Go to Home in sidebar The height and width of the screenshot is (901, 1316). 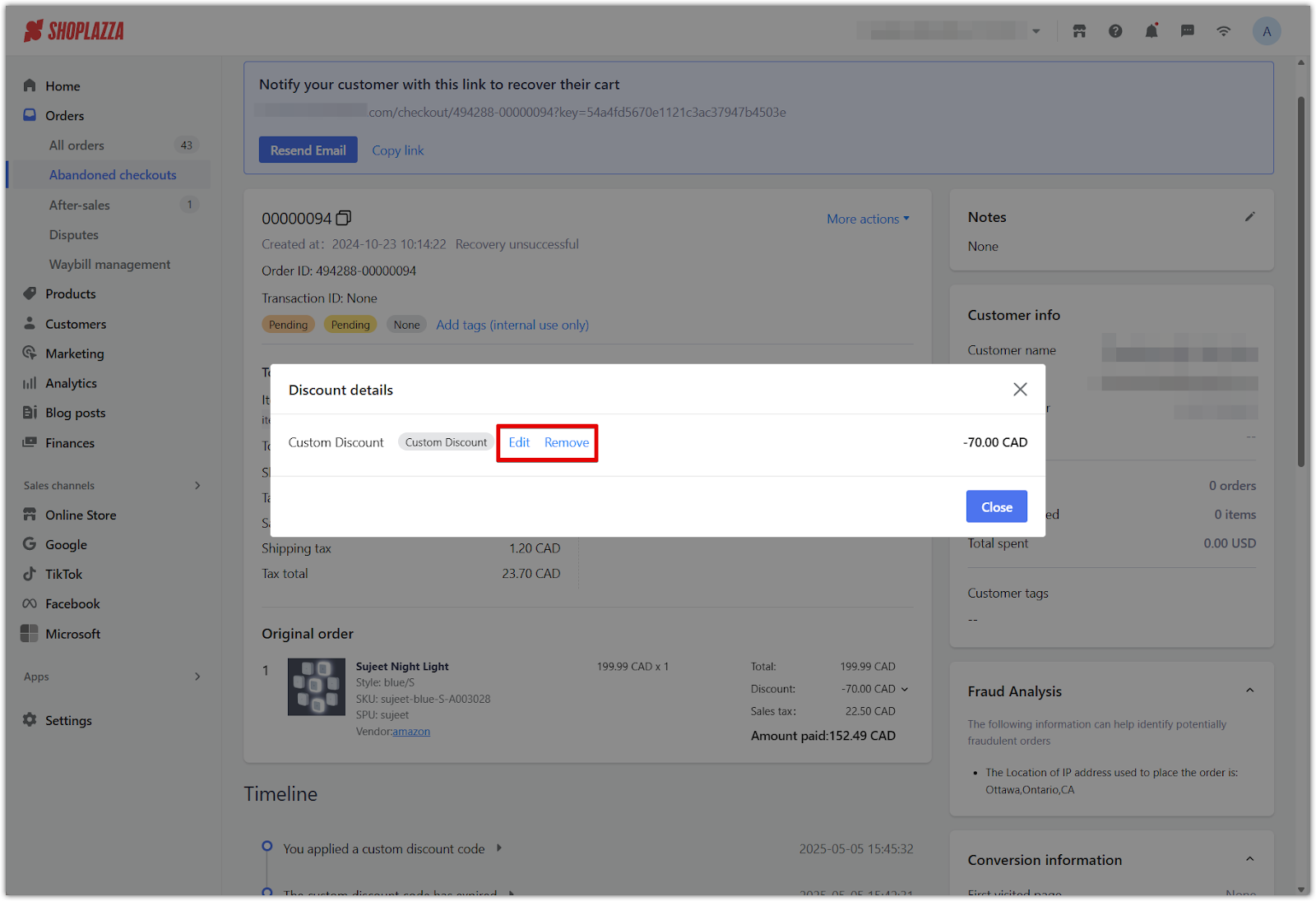point(63,86)
